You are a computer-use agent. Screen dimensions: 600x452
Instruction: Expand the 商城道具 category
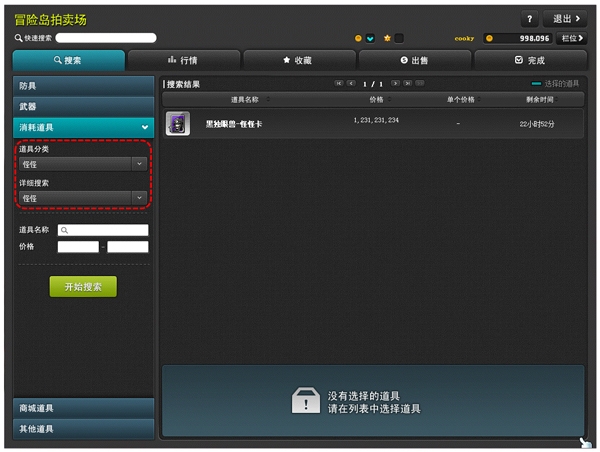[x=83, y=408]
